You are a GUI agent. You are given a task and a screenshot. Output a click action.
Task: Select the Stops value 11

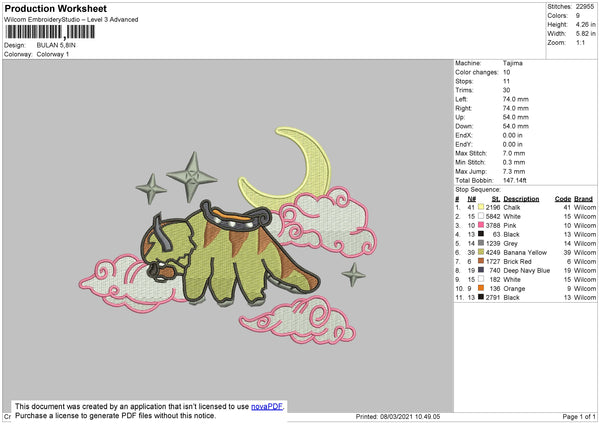(x=506, y=81)
